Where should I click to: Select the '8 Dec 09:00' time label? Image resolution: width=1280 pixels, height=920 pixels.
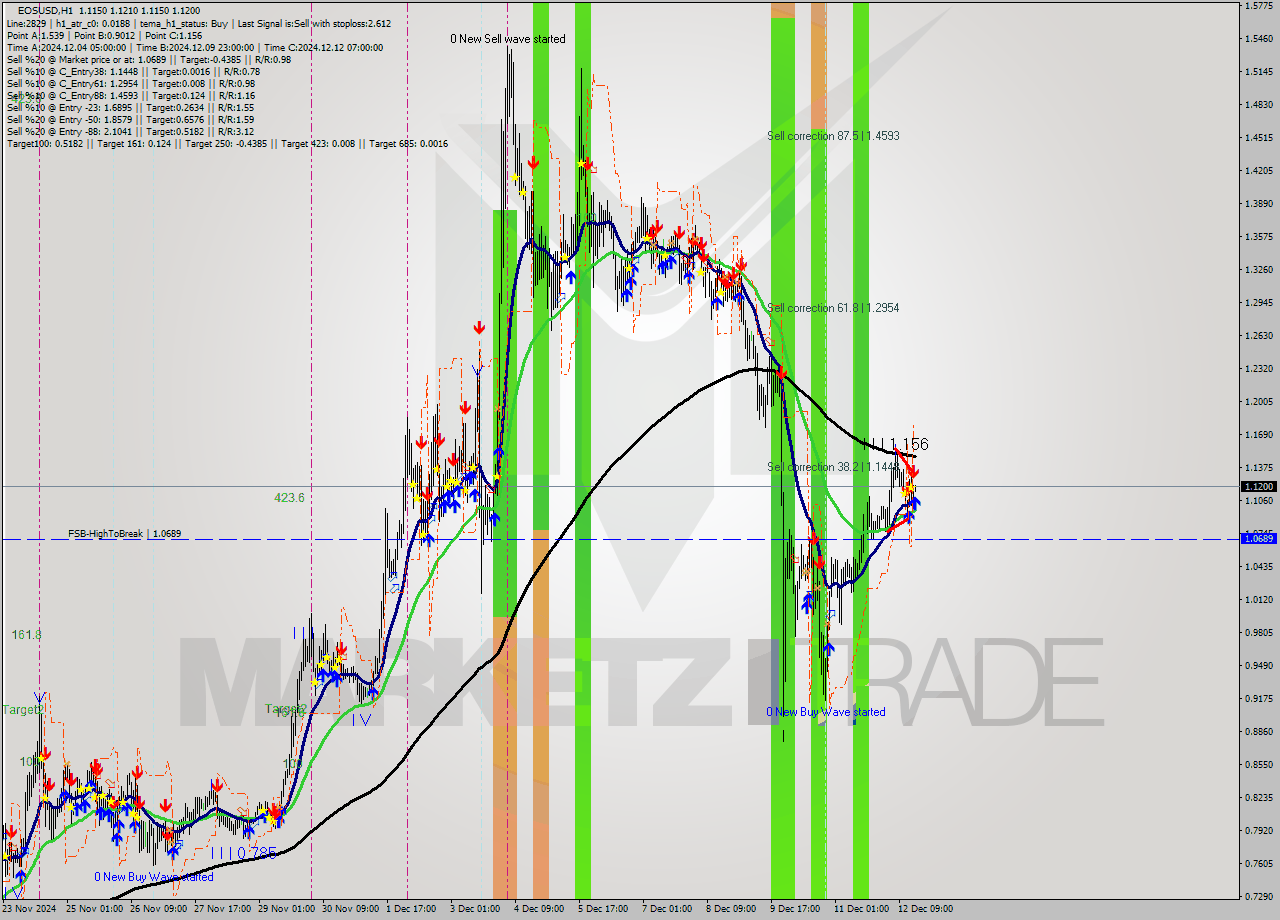click(x=732, y=909)
